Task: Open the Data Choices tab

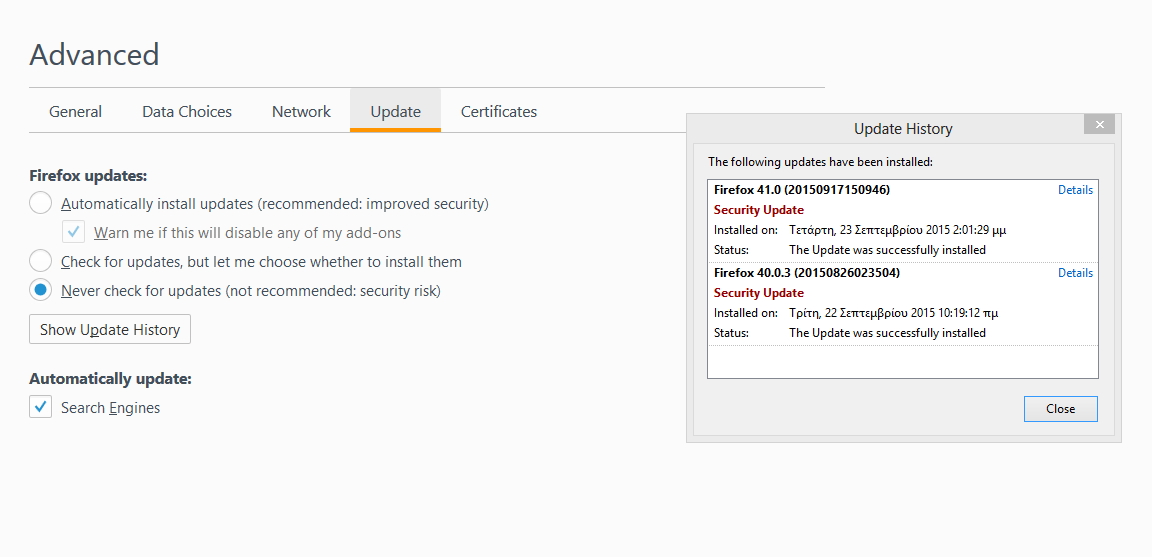Action: point(187,112)
